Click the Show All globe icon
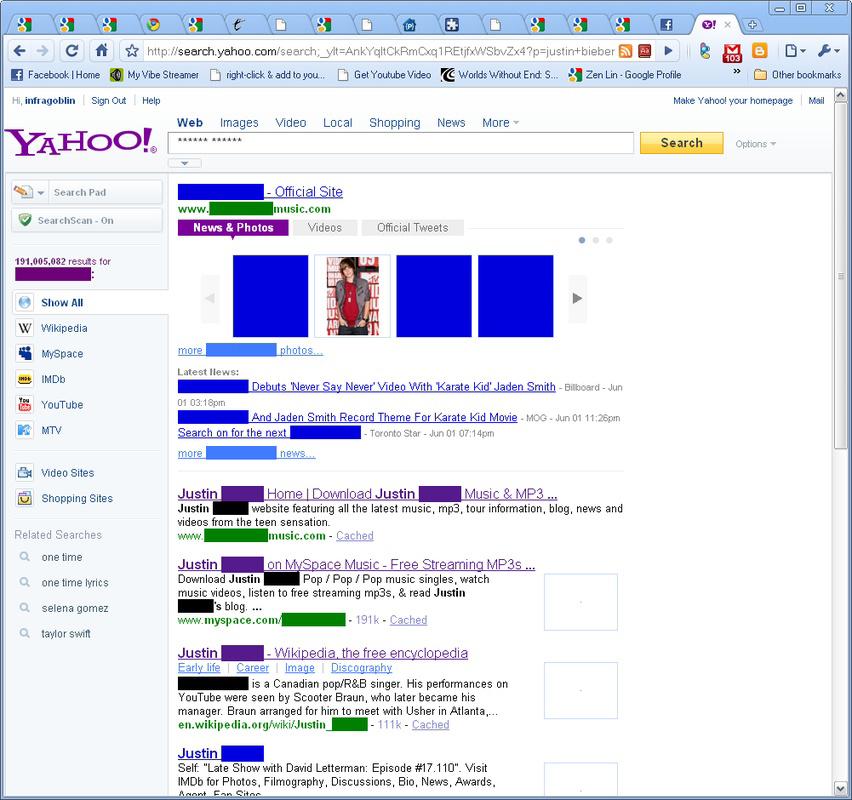Viewport: 852px width, 800px height. click(24, 303)
